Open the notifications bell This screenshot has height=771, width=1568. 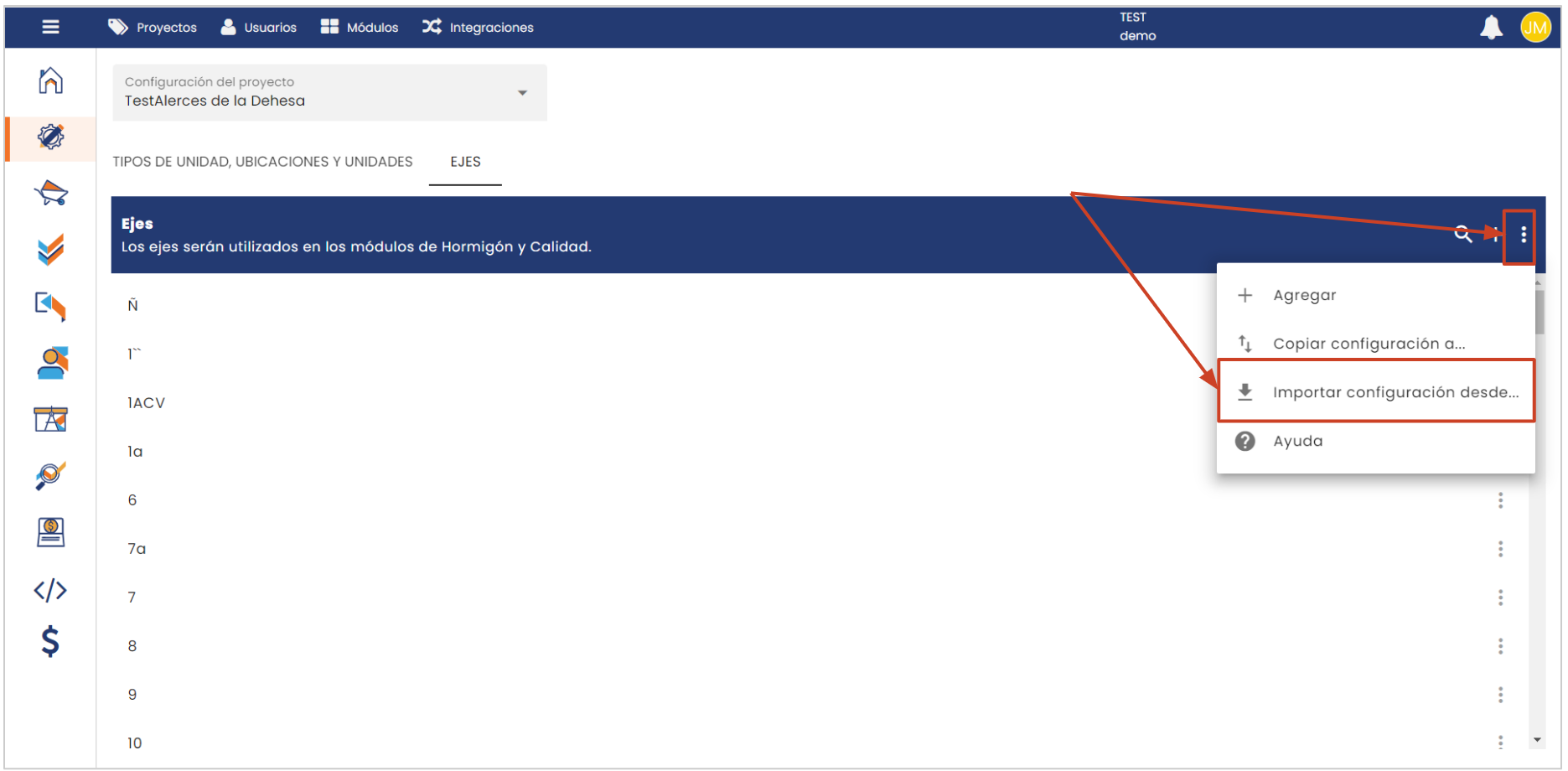pos(1491,28)
